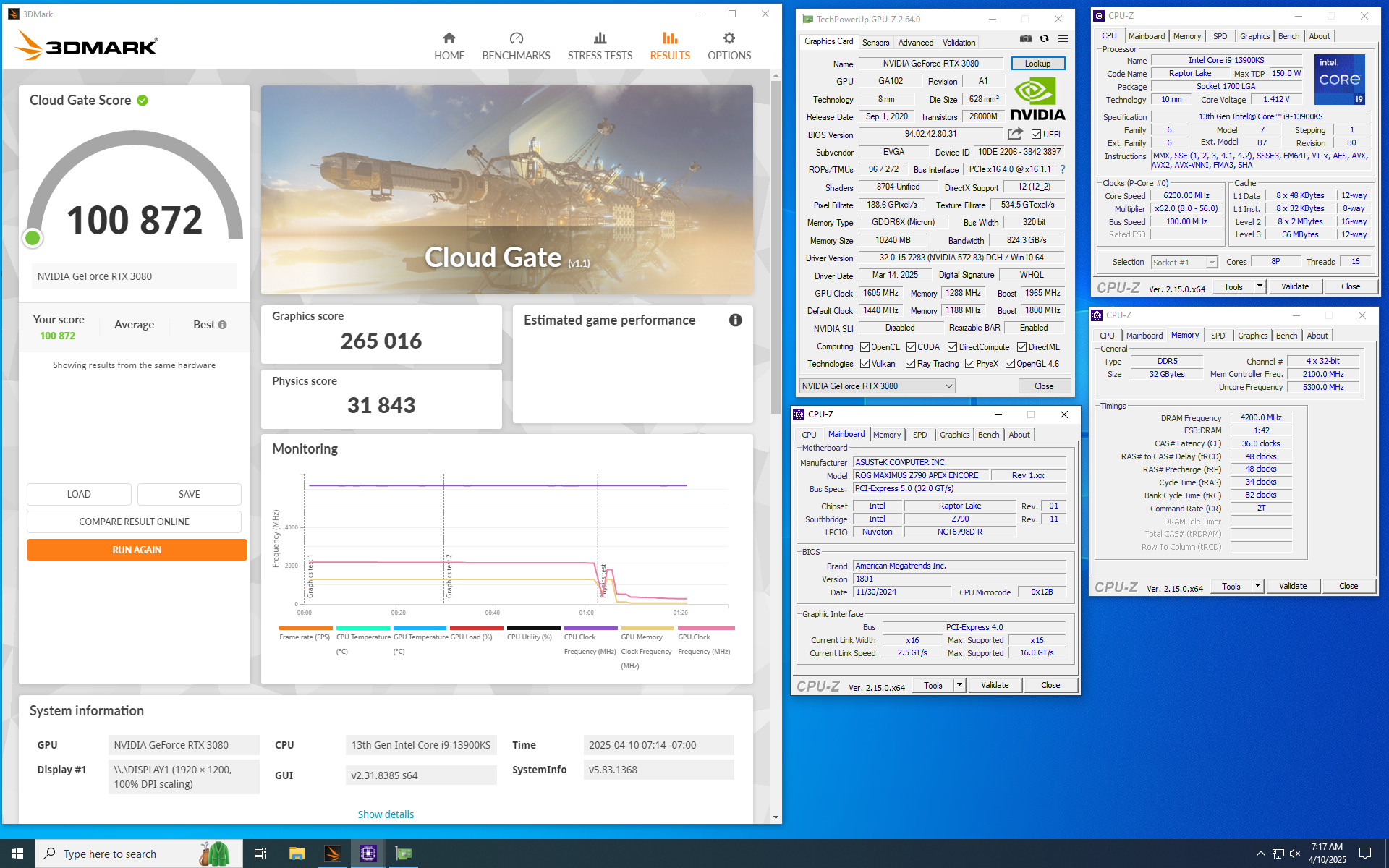
Task: Click the estimated game performance info icon
Action: tap(735, 320)
